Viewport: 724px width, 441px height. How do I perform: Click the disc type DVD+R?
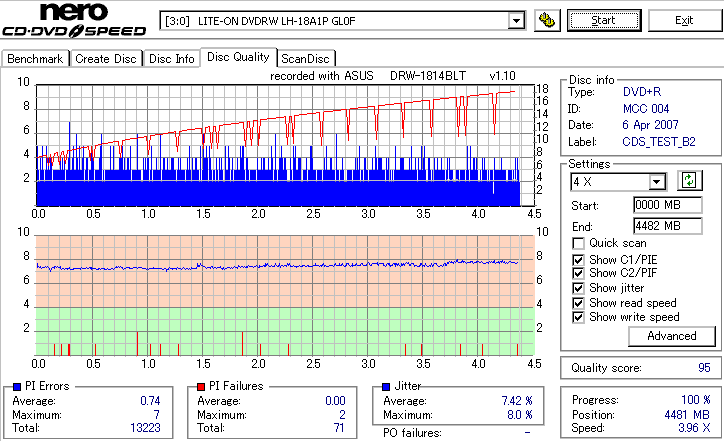(642, 91)
